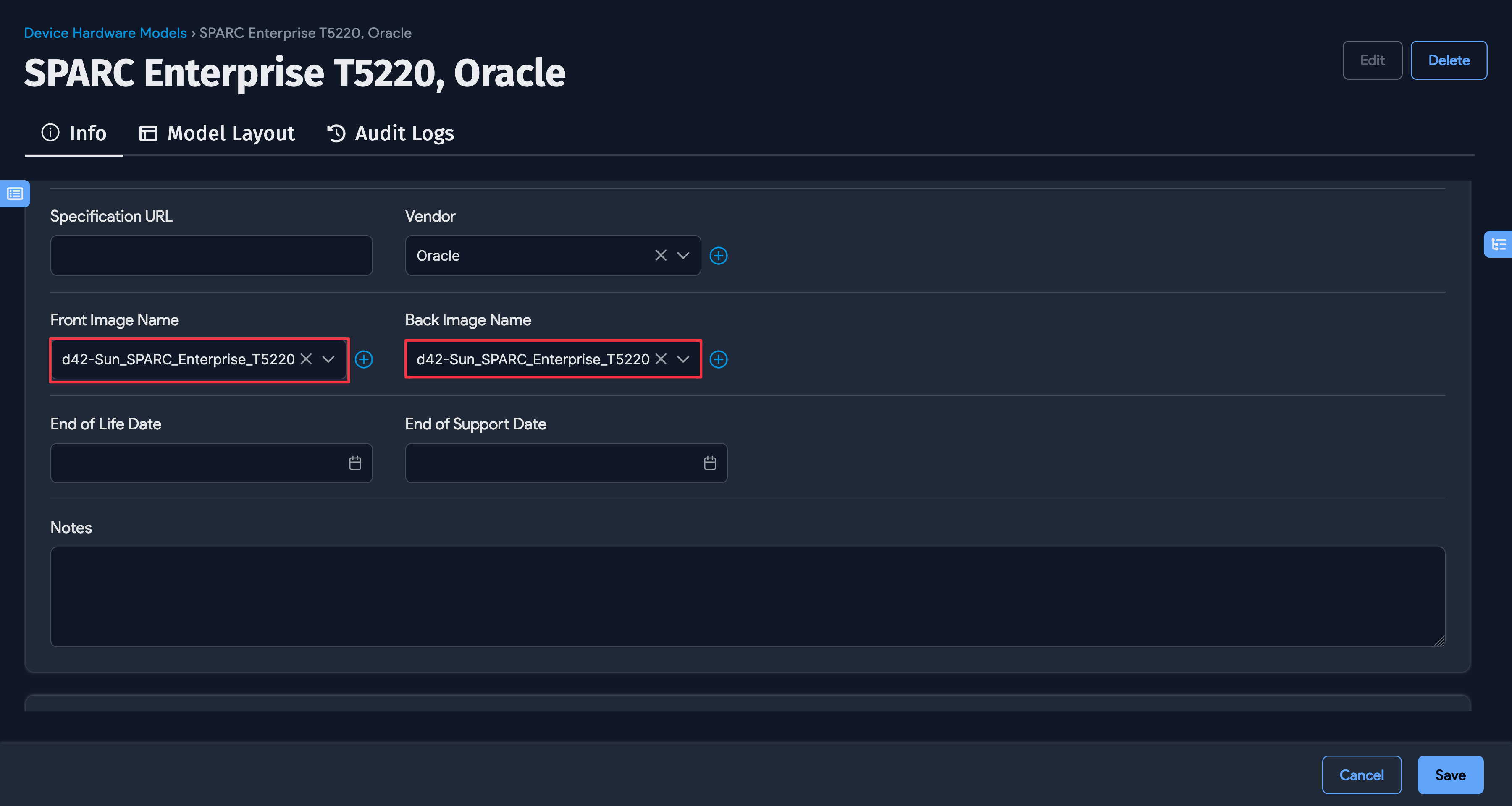Open the Audit Logs tab

coord(390,133)
